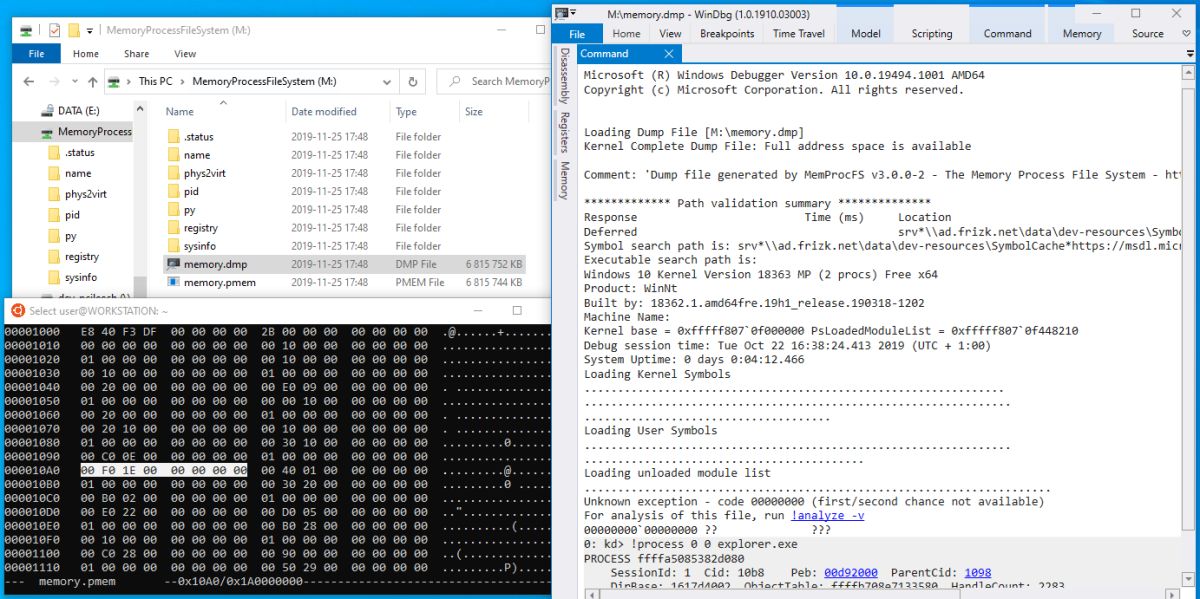Click the drive icon in Explorer title bar
This screenshot has height=599, width=1200.
tap(25, 31)
